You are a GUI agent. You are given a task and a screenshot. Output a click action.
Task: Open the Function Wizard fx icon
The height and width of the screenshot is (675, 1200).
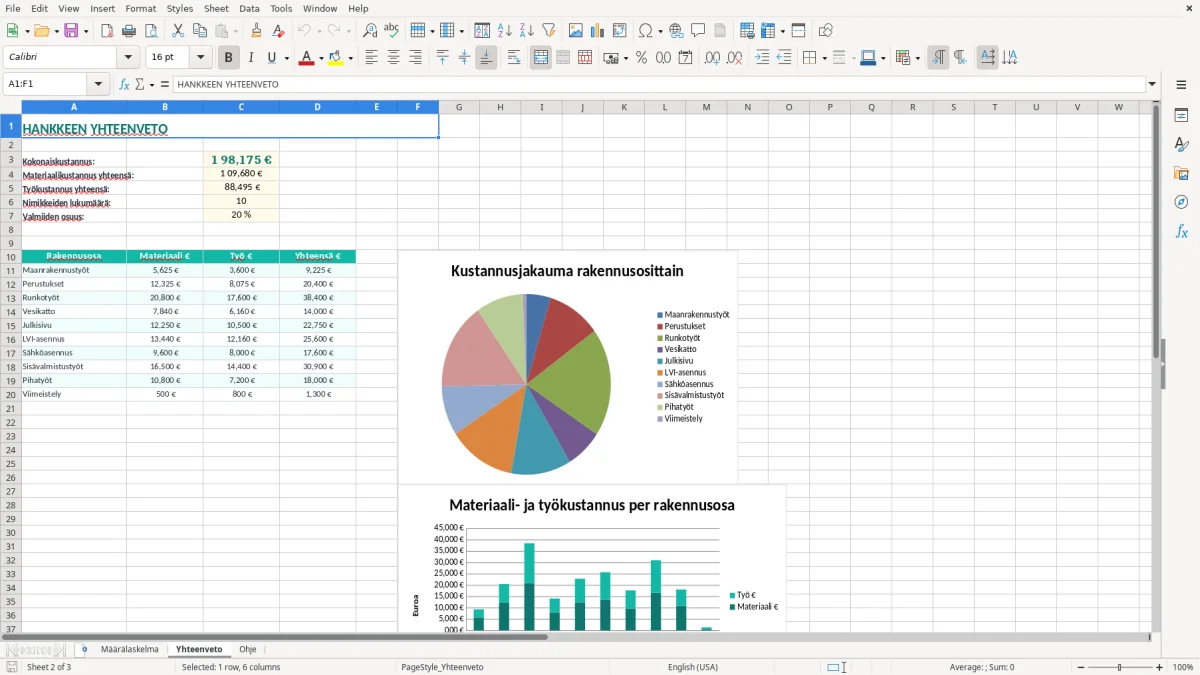click(x=125, y=85)
